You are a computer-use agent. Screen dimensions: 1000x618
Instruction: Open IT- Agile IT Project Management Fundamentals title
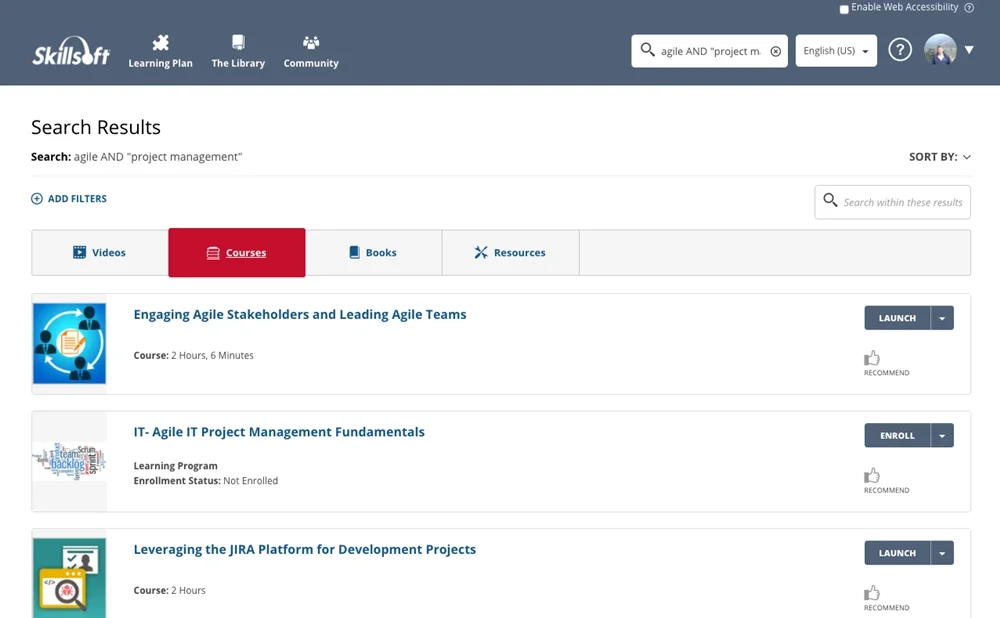coord(279,432)
